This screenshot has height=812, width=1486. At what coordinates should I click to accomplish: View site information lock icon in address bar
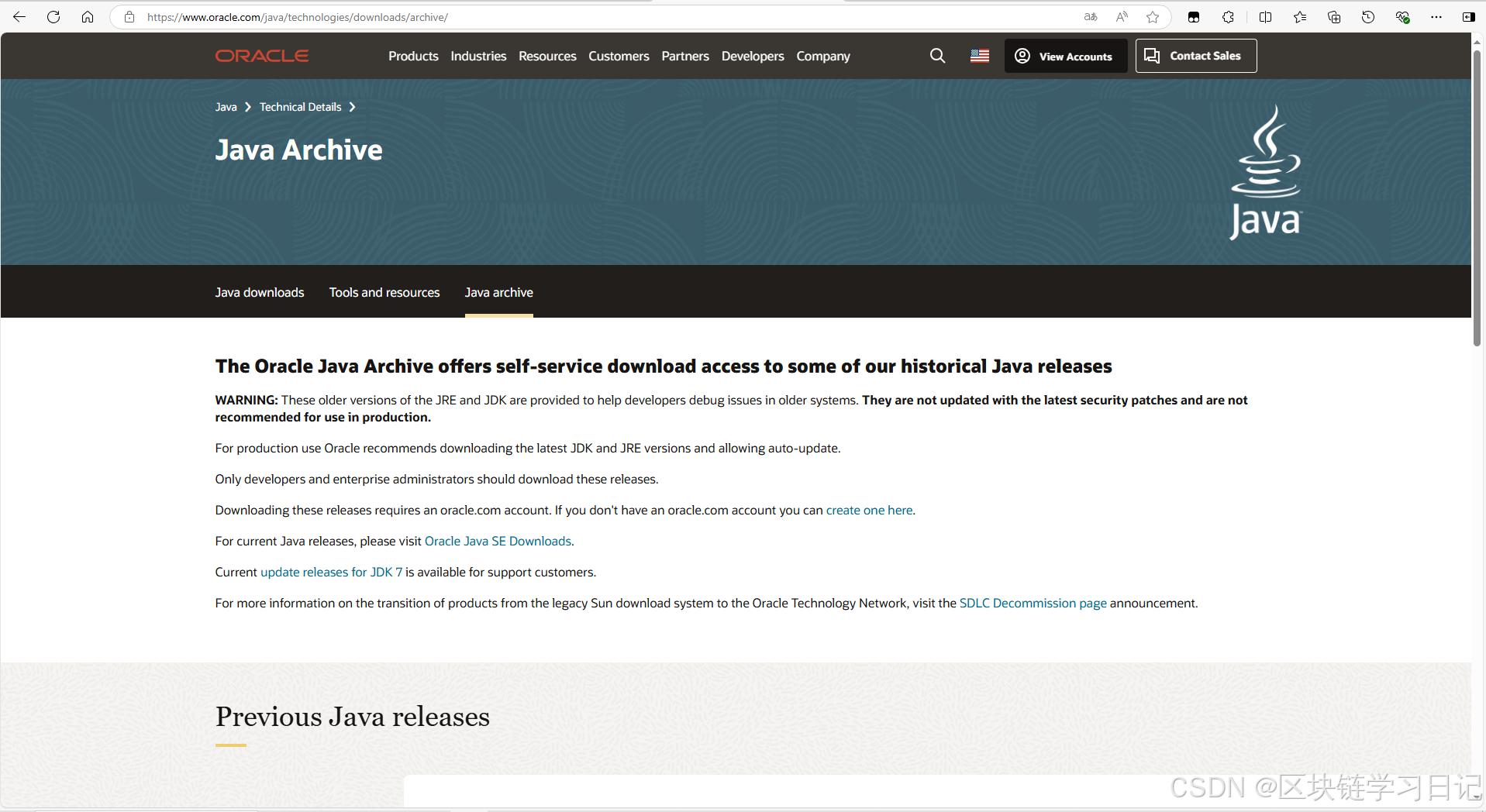[129, 17]
